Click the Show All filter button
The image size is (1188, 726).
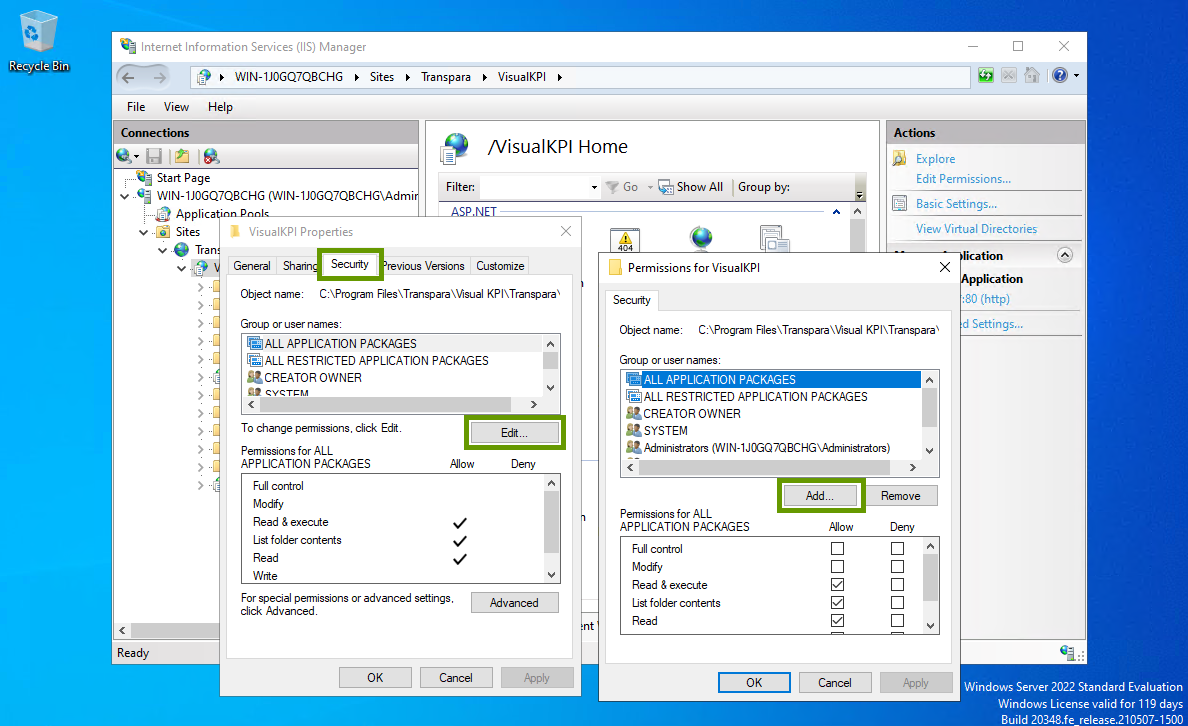tap(690, 187)
